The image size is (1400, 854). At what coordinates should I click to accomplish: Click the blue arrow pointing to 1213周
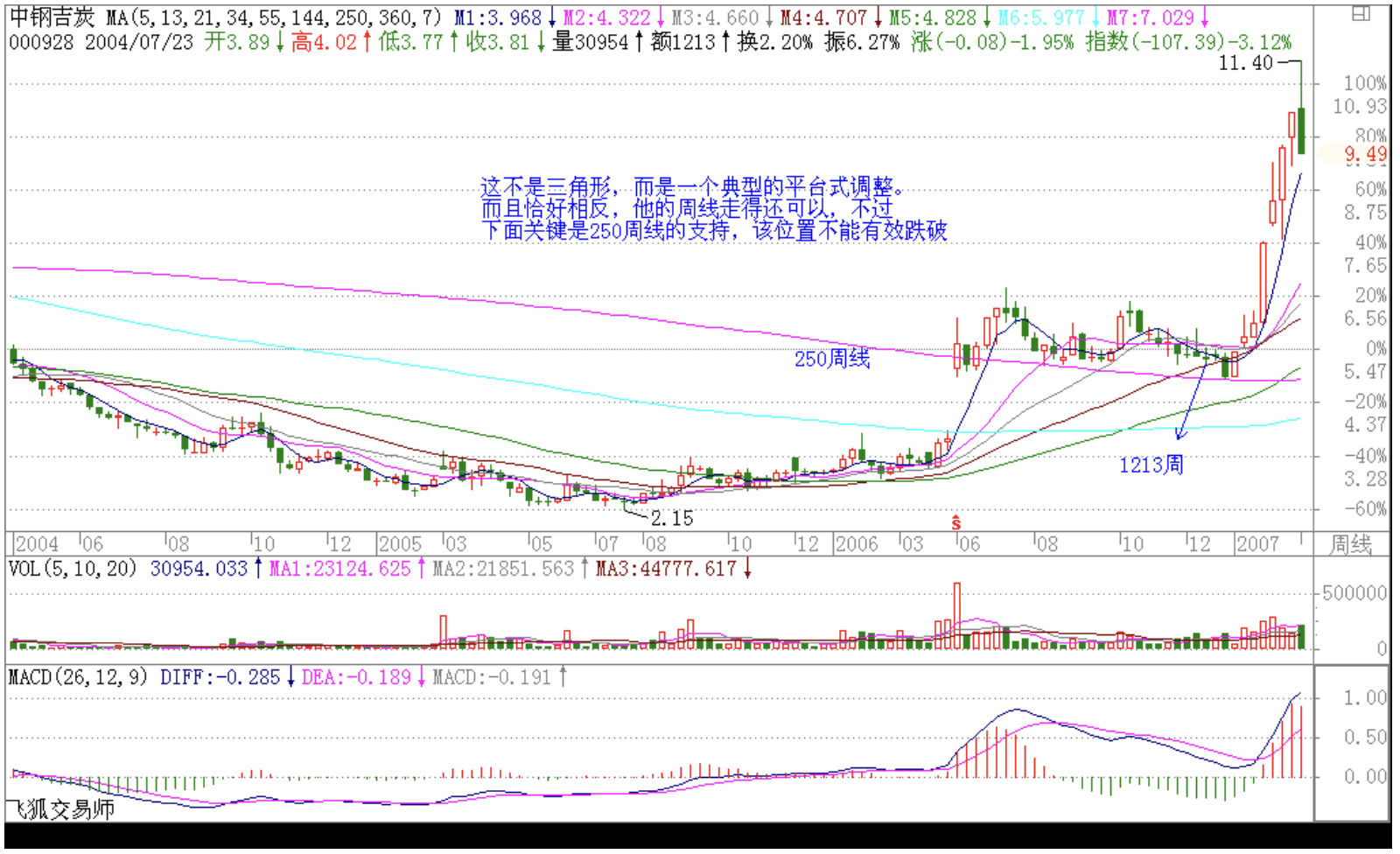point(1193,399)
